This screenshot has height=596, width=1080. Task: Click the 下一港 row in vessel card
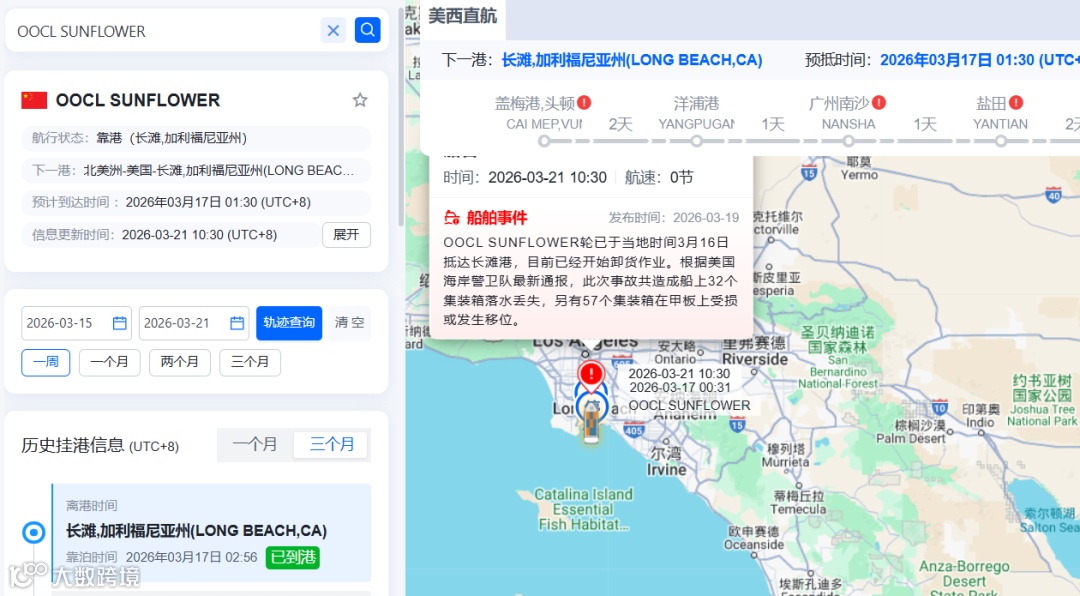click(196, 170)
